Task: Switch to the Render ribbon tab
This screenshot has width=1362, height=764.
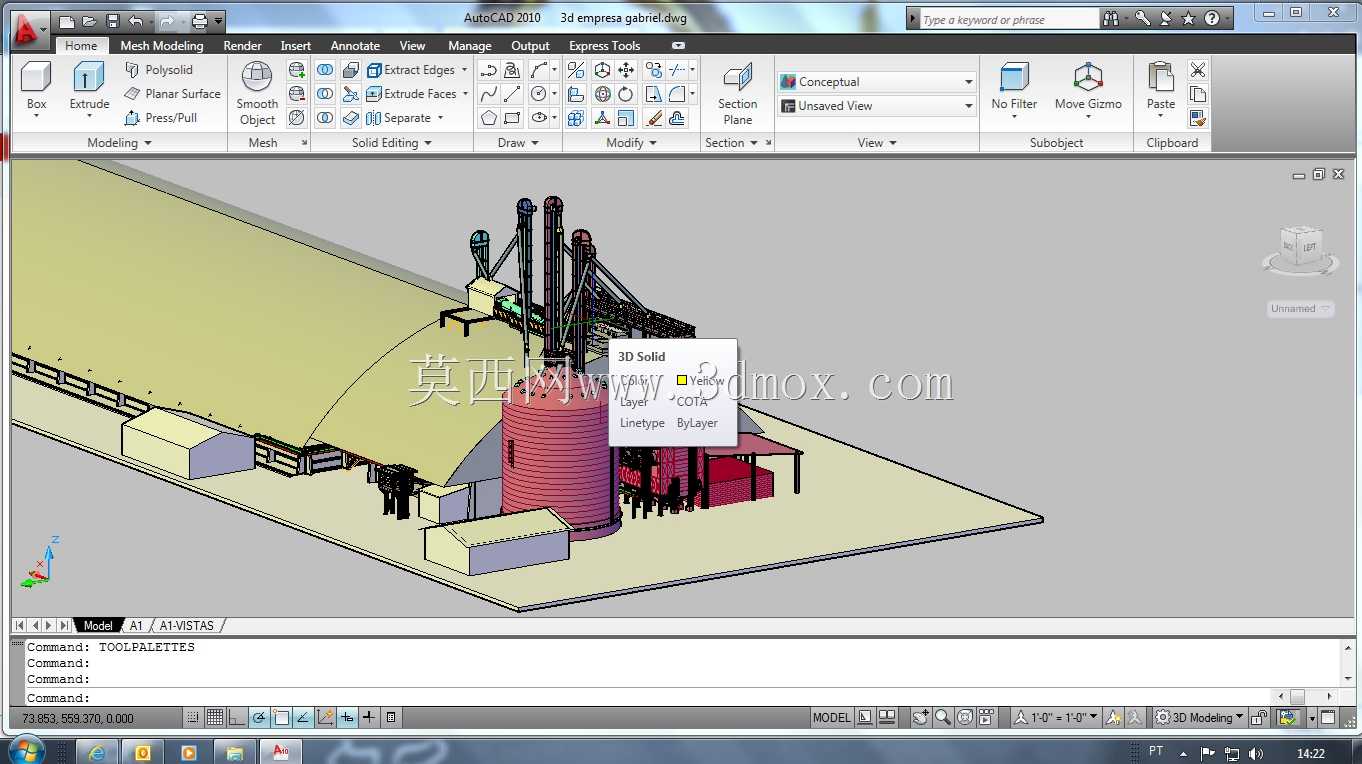Action: tap(242, 45)
